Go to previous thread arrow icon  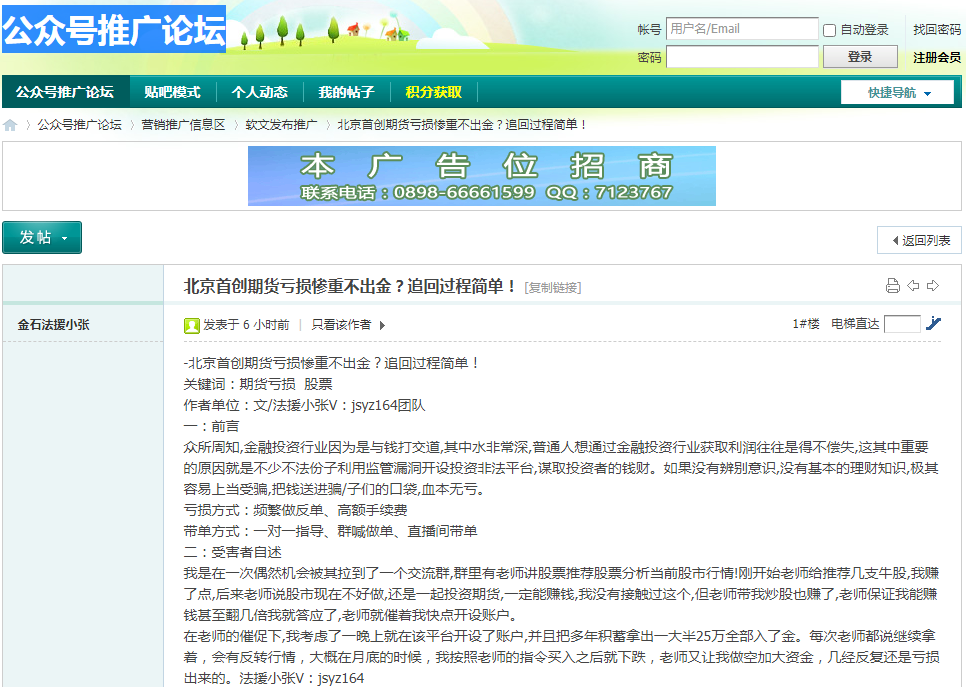tap(913, 285)
